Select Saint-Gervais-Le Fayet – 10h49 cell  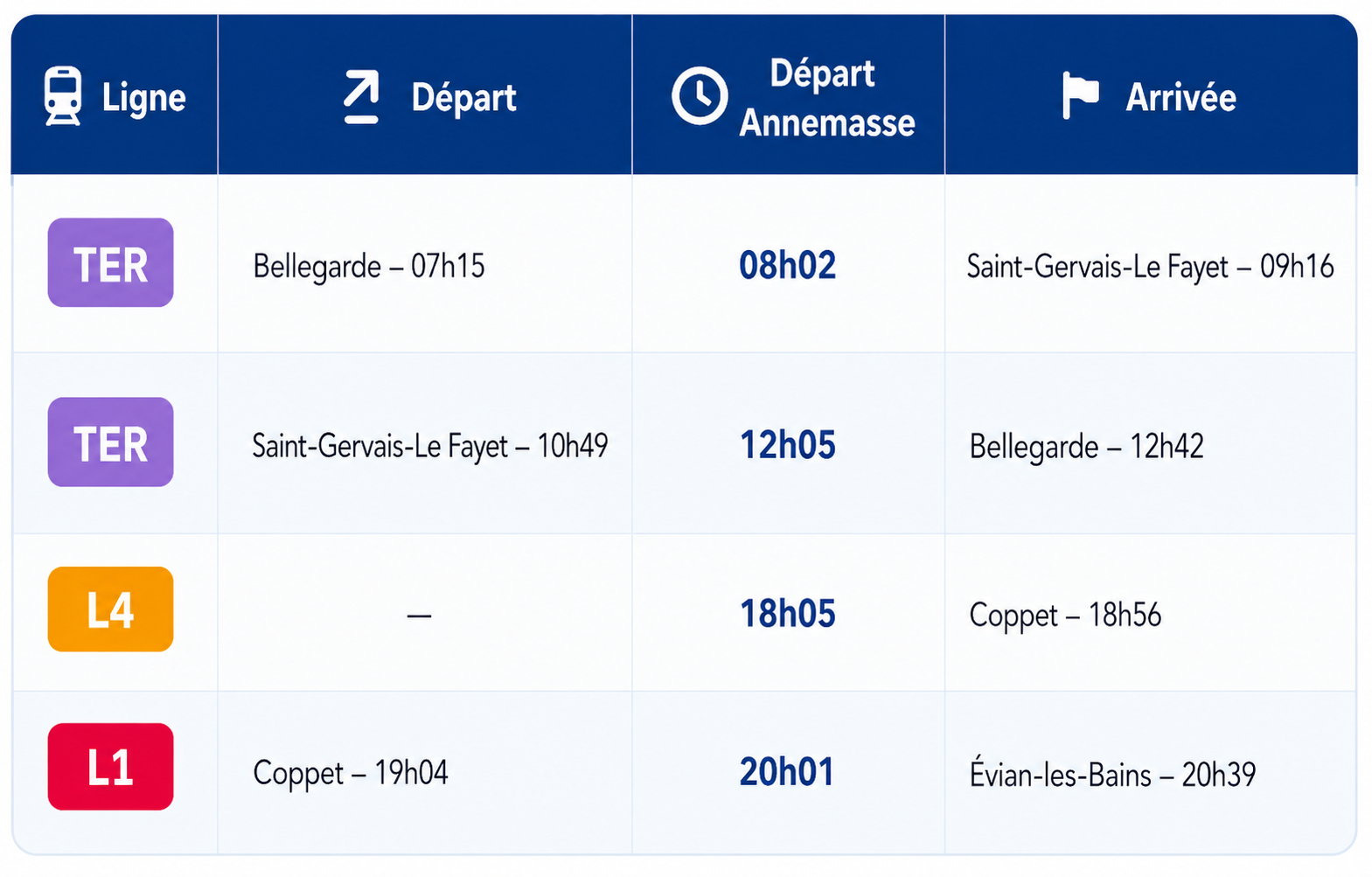pos(430,446)
